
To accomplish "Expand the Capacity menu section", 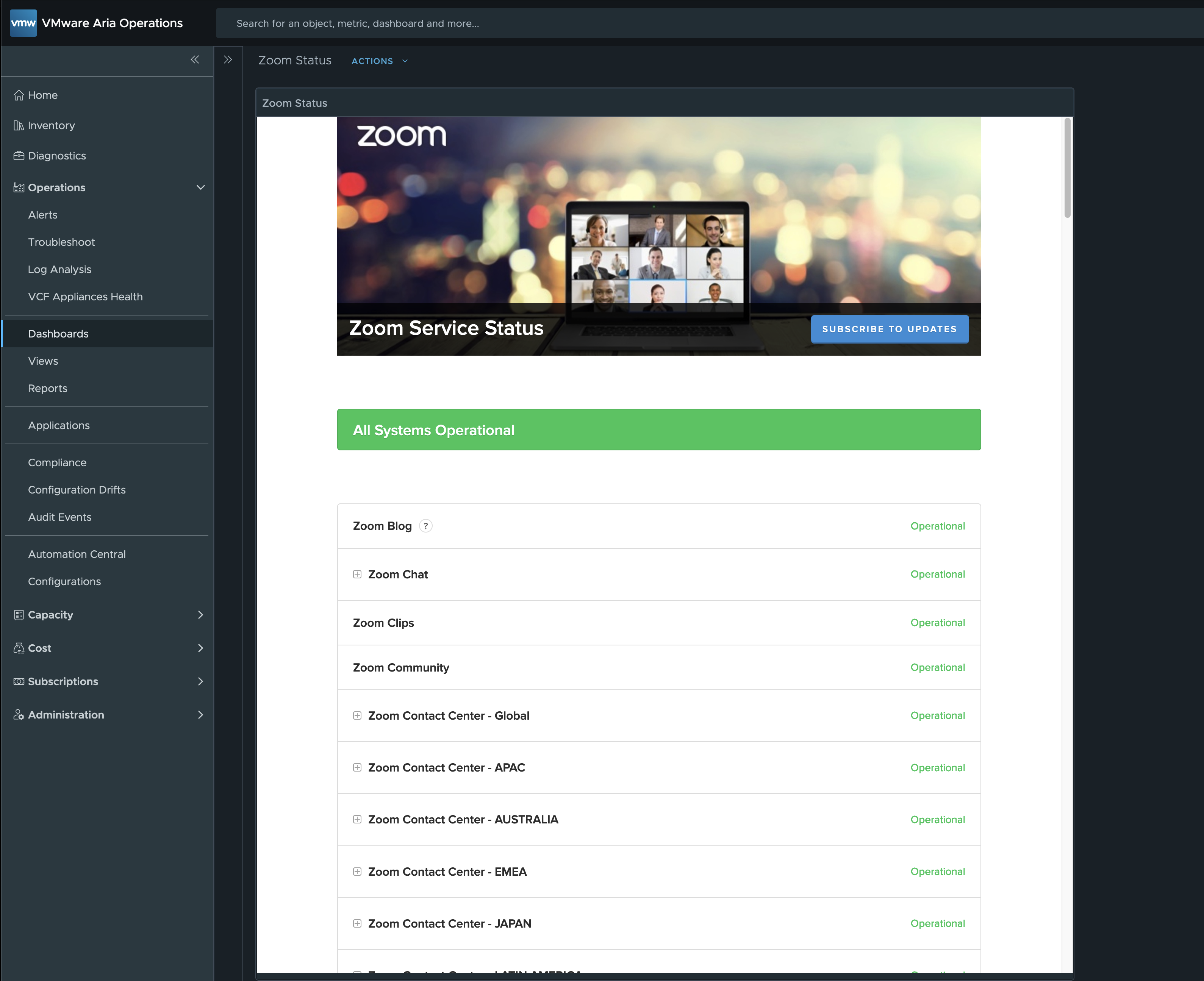I will (x=200, y=615).
